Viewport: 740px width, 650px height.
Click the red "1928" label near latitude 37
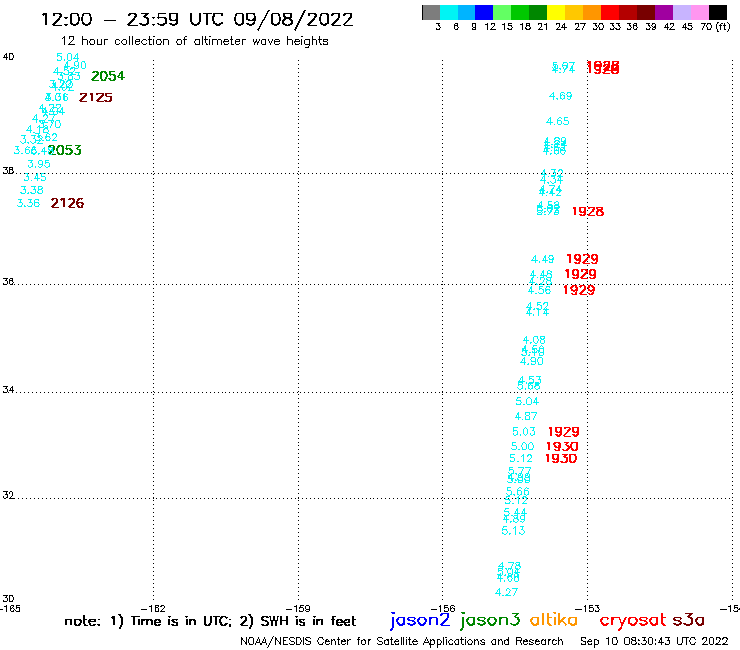(588, 211)
